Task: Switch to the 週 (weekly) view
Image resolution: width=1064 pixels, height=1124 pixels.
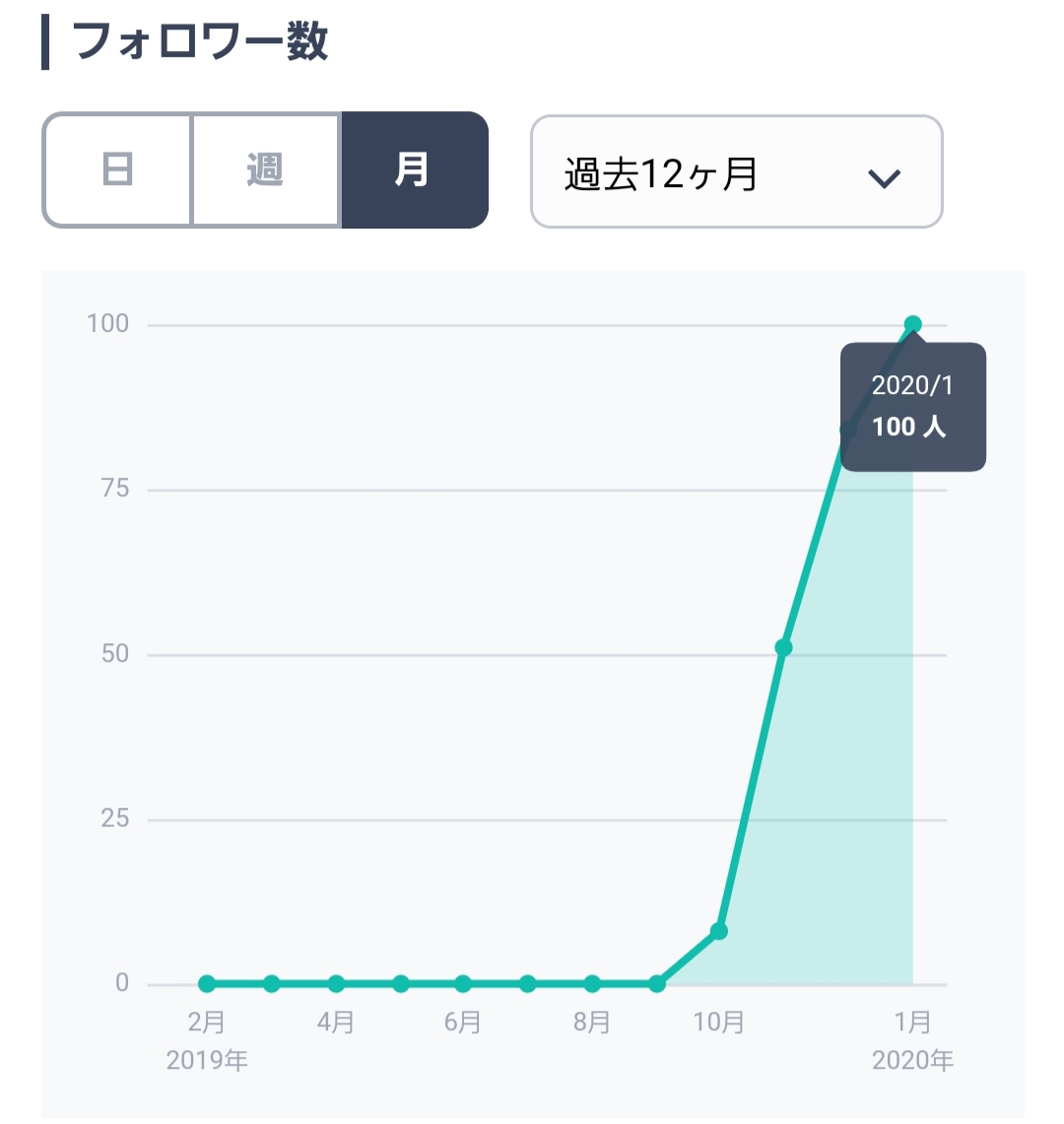Action: (x=265, y=168)
